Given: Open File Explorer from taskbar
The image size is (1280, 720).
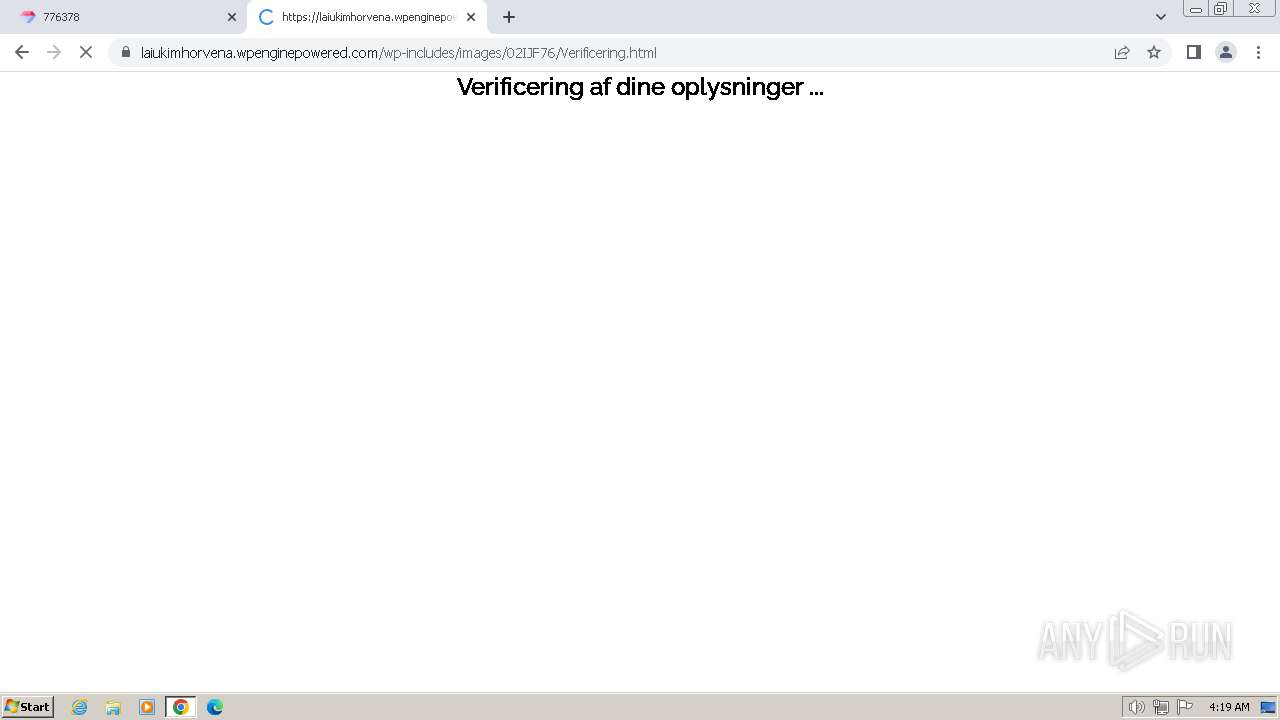Looking at the screenshot, I should click(113, 707).
